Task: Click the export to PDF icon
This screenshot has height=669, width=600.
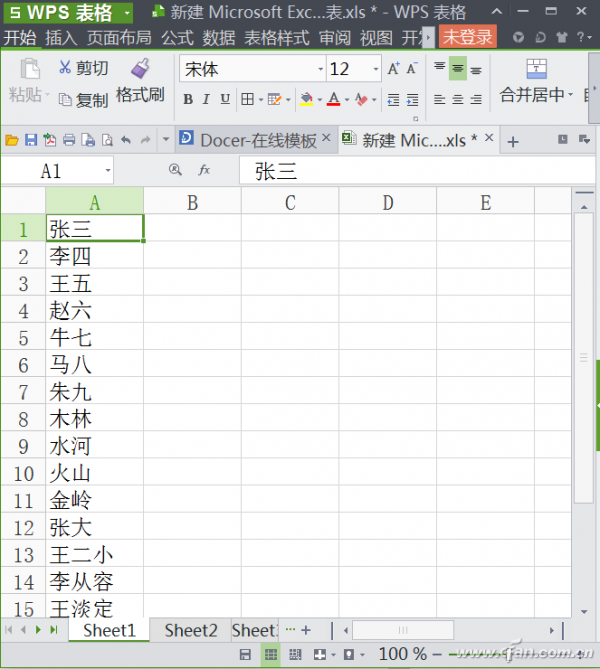Action: [50, 140]
